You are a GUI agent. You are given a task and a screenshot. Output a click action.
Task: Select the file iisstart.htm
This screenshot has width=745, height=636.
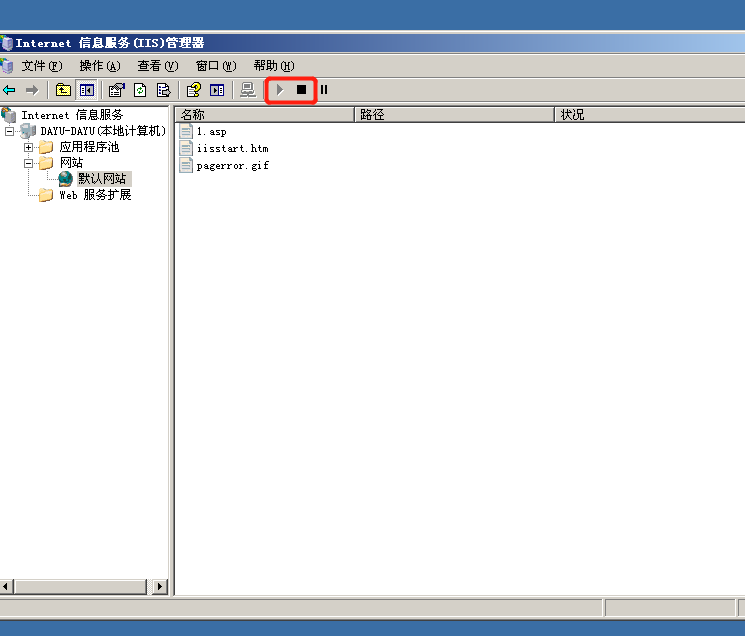(x=233, y=149)
